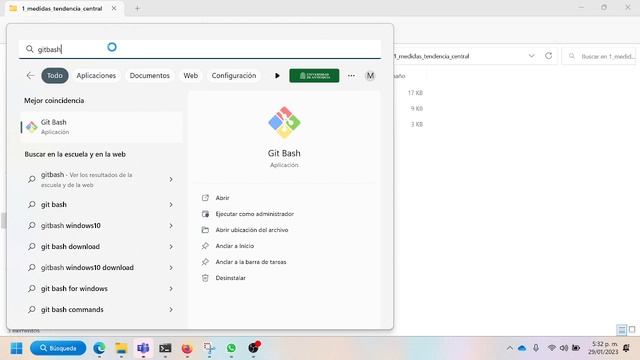Switch to the Configuración filter tab
The width and height of the screenshot is (640, 360).
[x=234, y=76]
